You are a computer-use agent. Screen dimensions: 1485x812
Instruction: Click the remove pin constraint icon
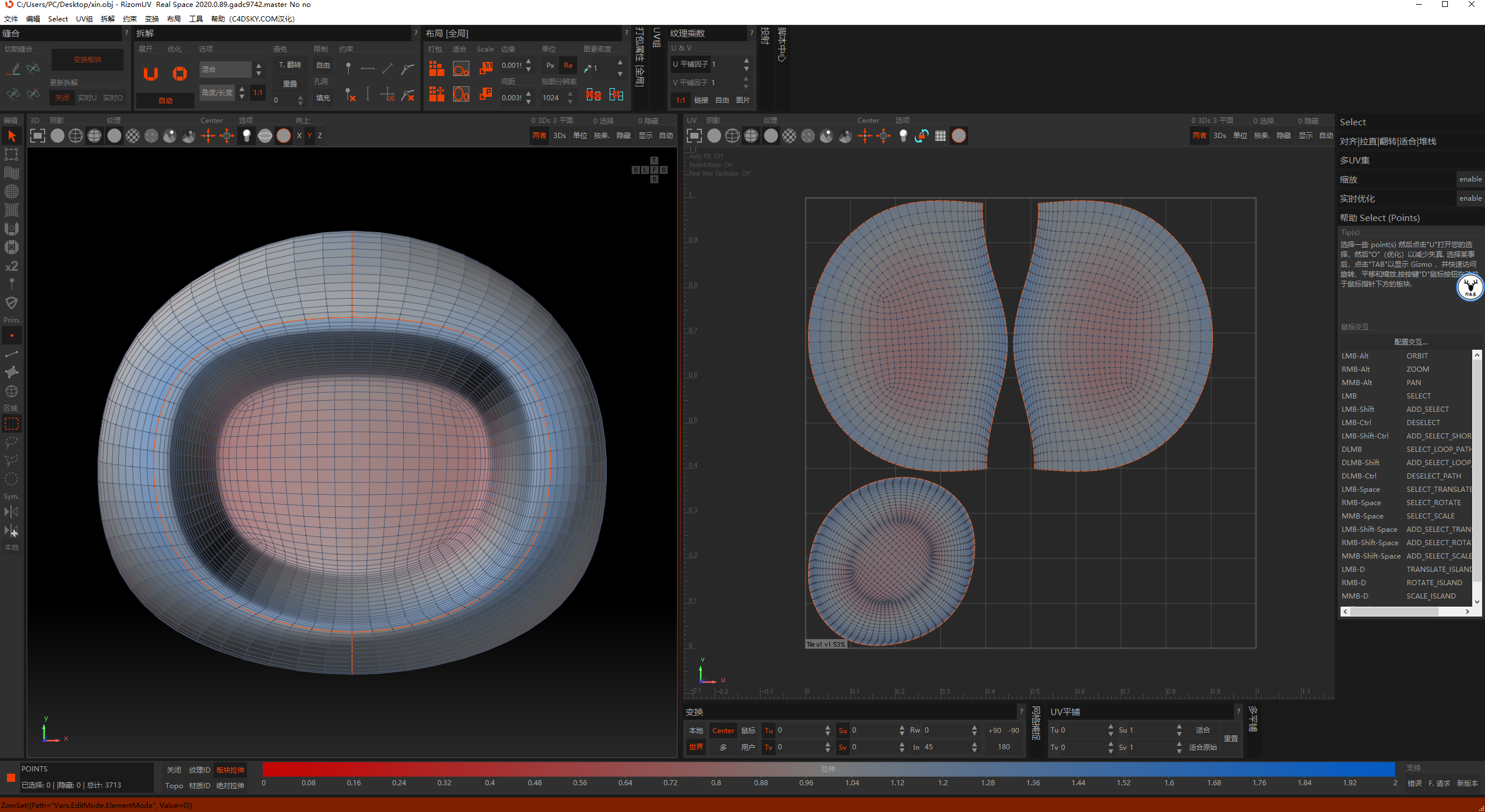click(x=350, y=95)
